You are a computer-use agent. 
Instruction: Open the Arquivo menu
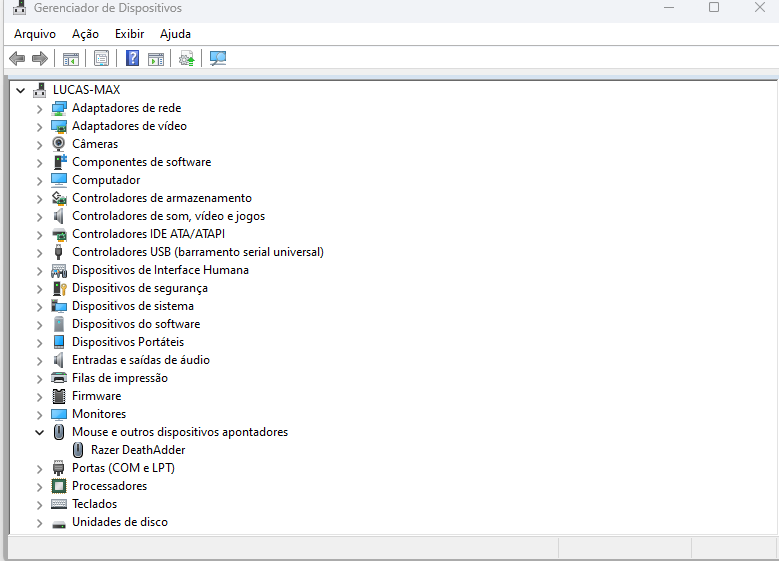point(35,34)
